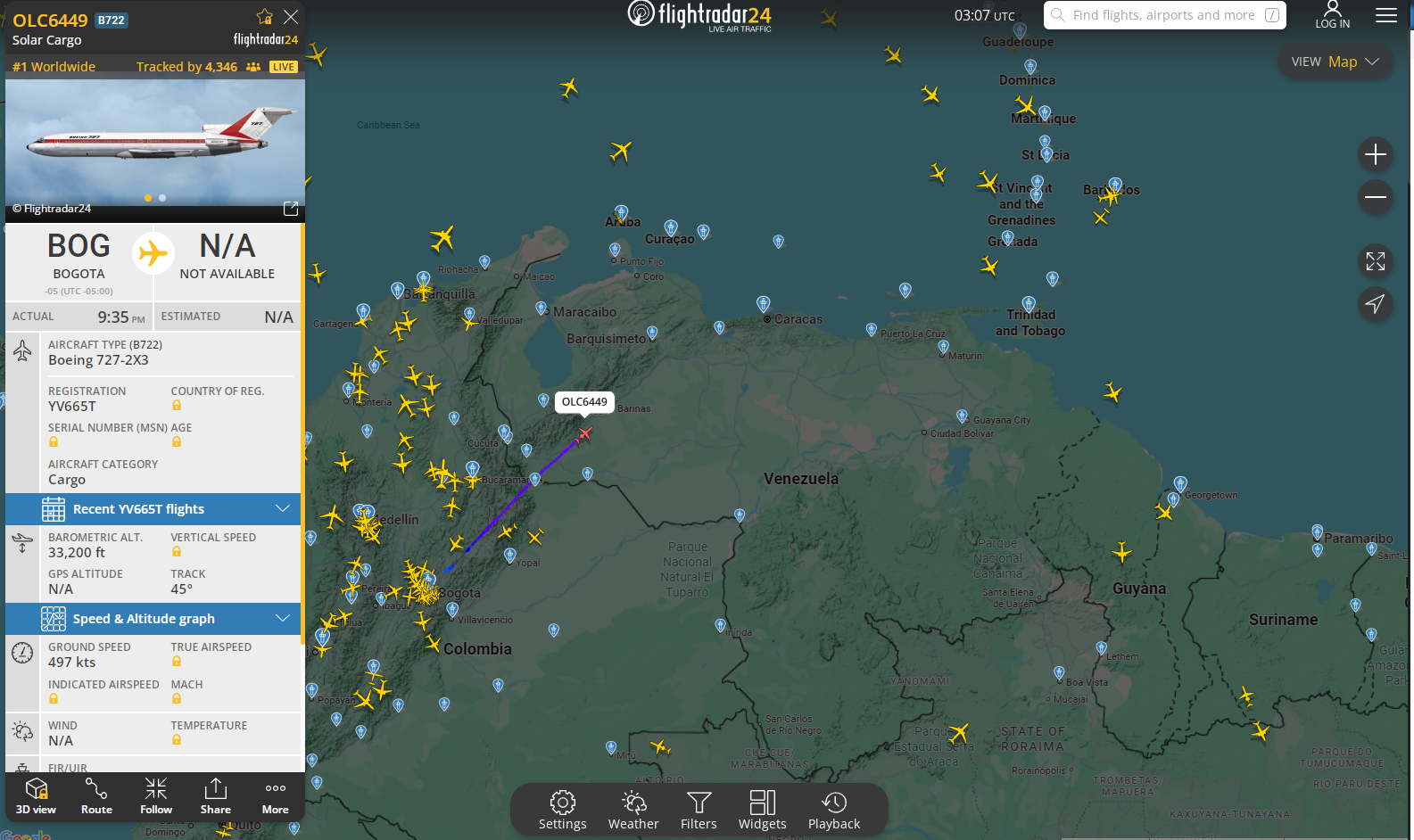
Task: Click the Boa Vista airport pin
Action: pos(1059,673)
